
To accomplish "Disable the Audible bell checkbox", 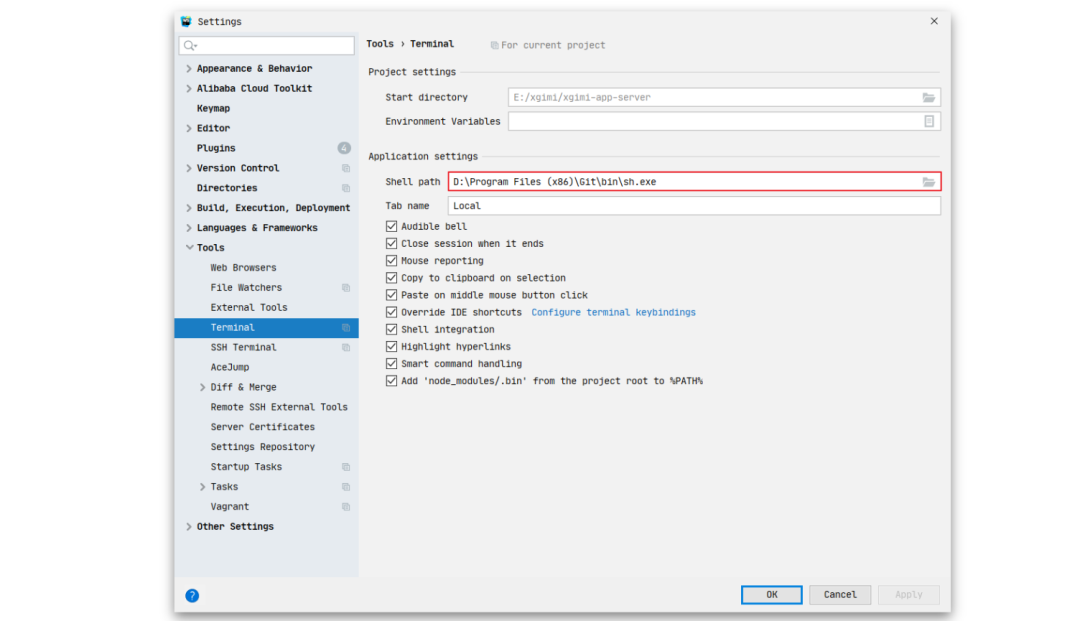I will 392,227.
